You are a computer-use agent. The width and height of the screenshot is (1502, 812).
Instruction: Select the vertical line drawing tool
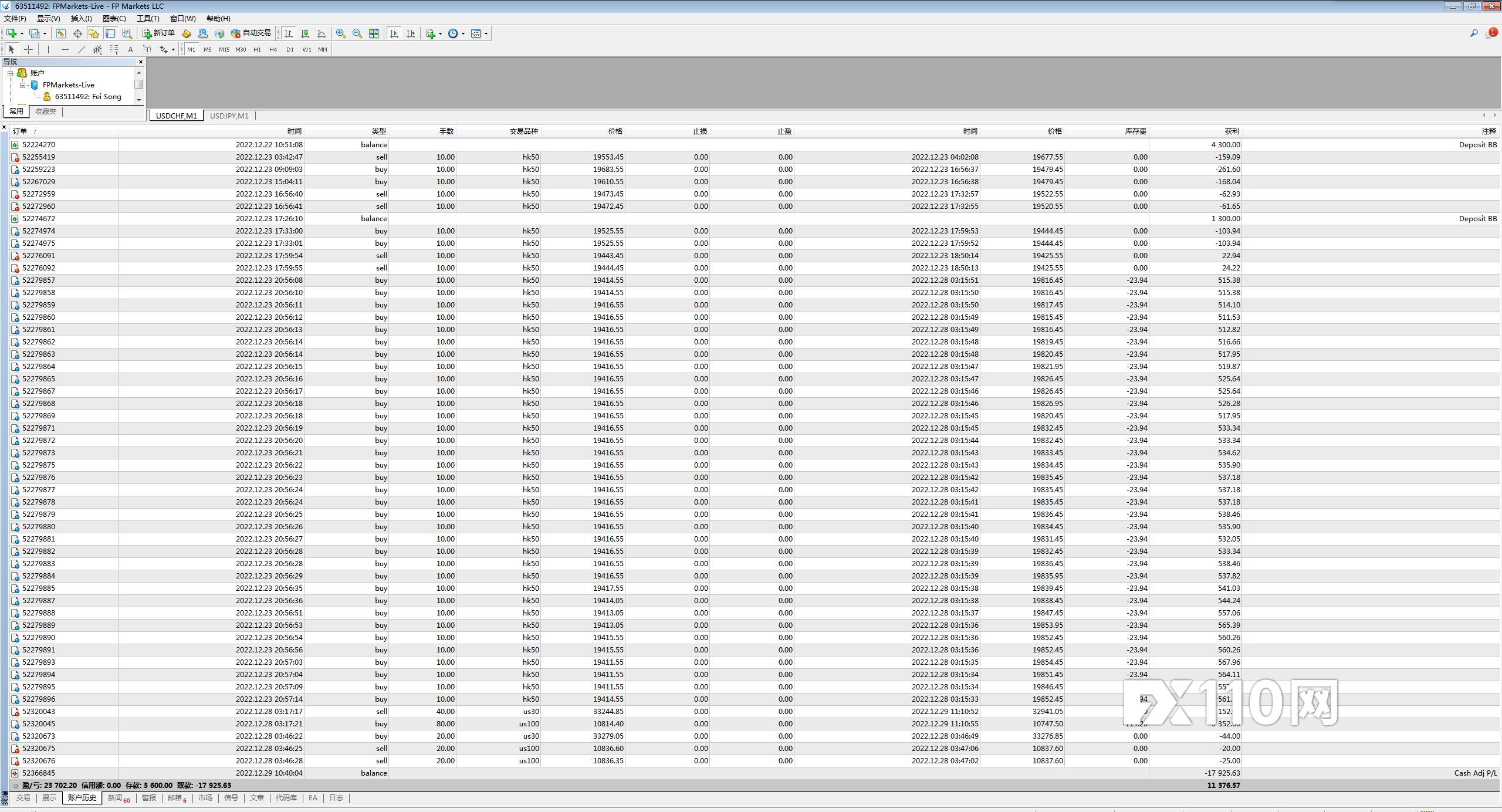(x=48, y=49)
